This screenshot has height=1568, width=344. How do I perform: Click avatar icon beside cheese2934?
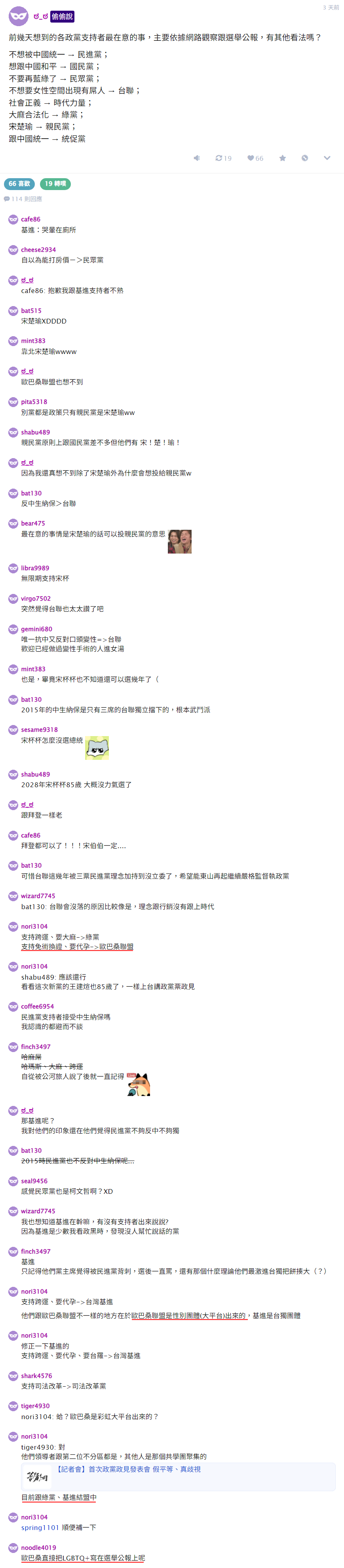13,249
